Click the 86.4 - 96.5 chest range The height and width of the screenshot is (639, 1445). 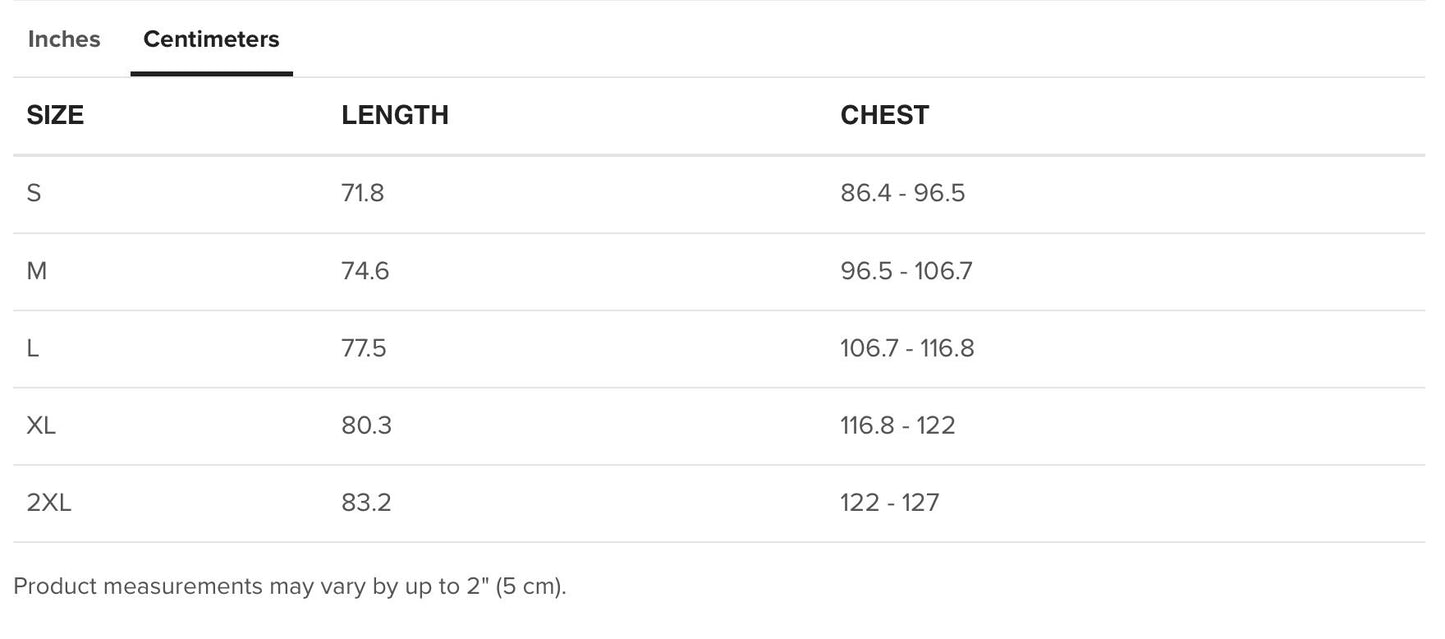pyautogui.click(x=902, y=193)
